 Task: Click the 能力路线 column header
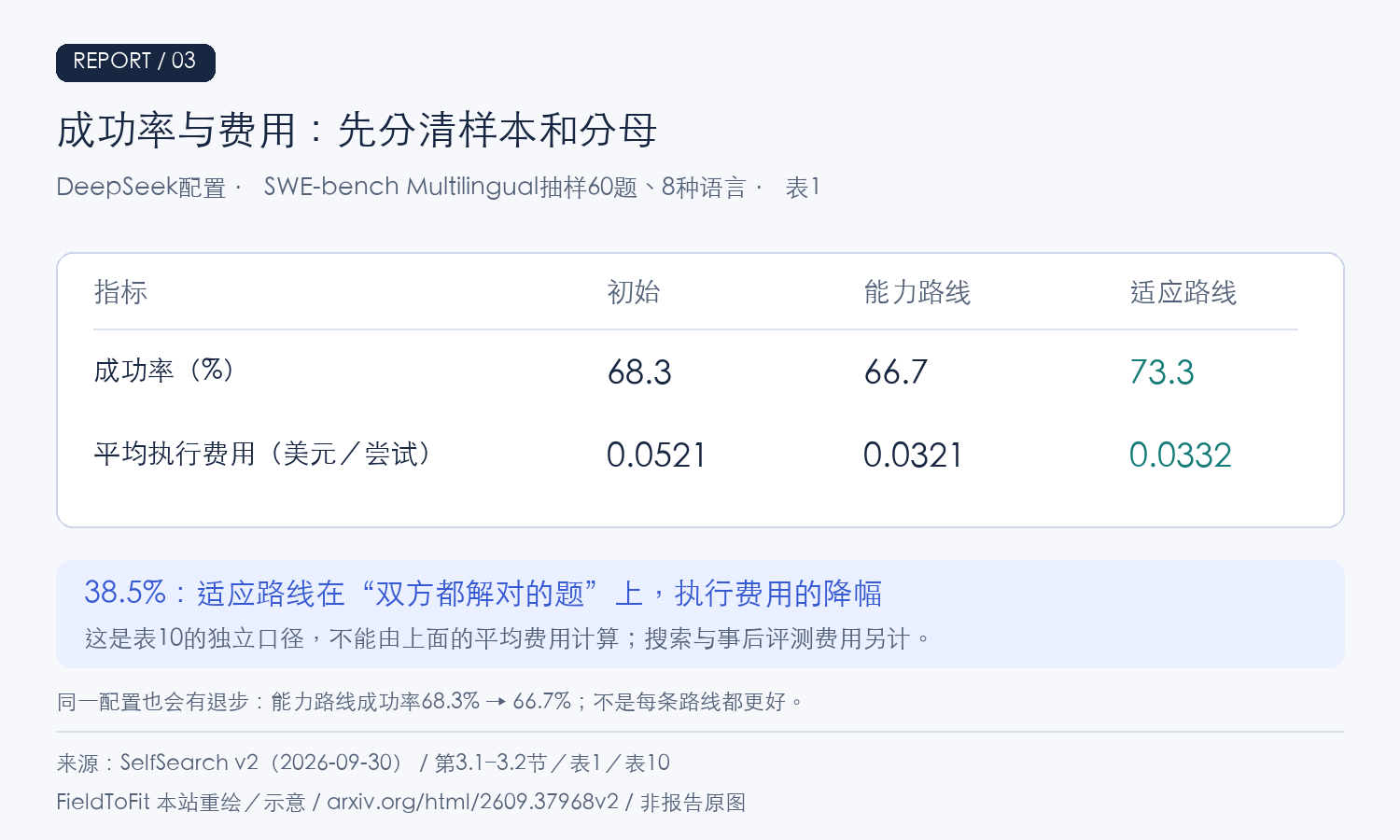(917, 292)
